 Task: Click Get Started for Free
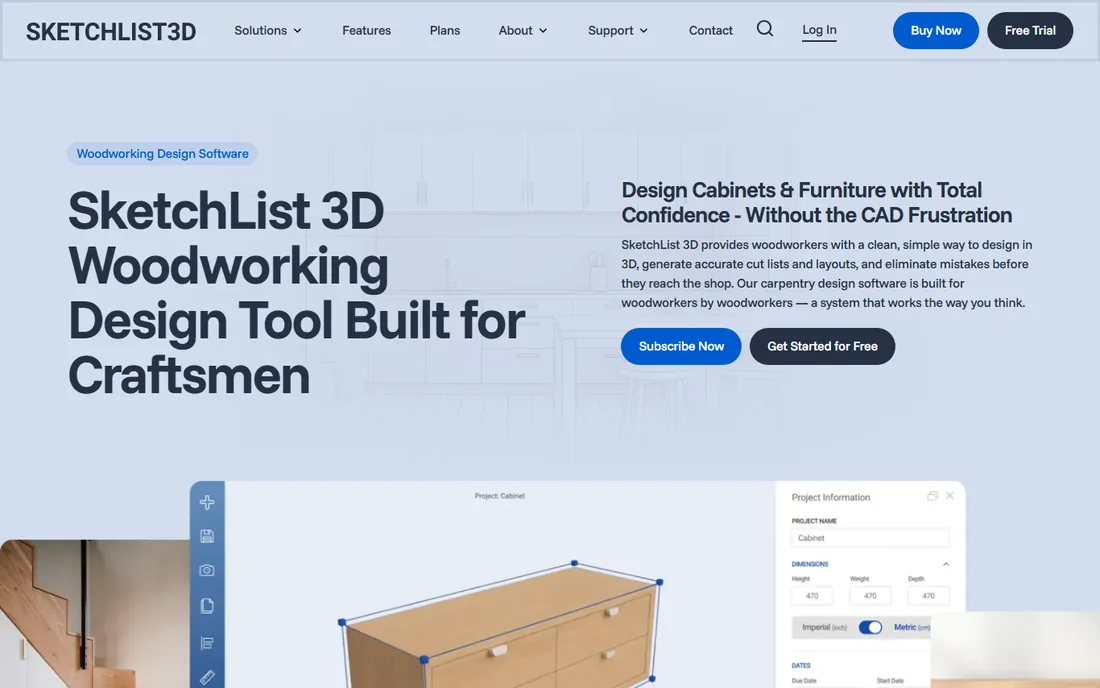point(821,346)
